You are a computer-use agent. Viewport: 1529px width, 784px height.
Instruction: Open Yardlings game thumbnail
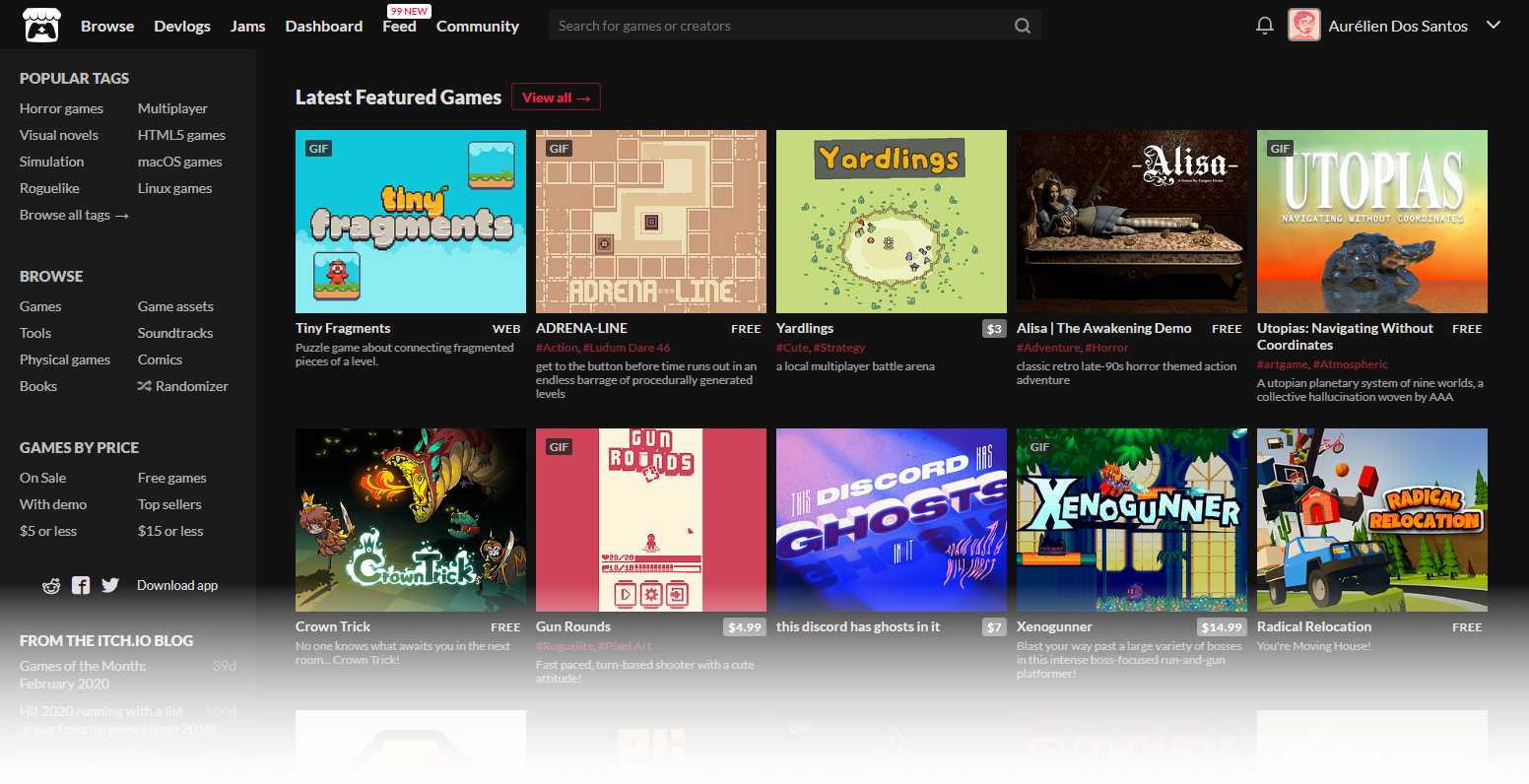(x=892, y=222)
